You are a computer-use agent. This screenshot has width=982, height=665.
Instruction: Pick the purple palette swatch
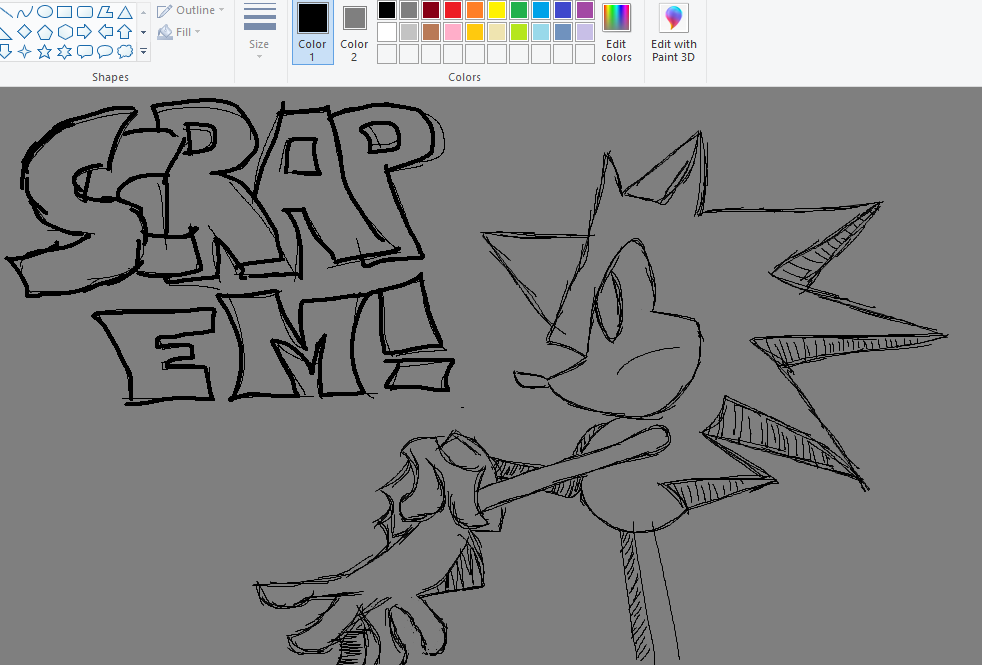tap(584, 10)
